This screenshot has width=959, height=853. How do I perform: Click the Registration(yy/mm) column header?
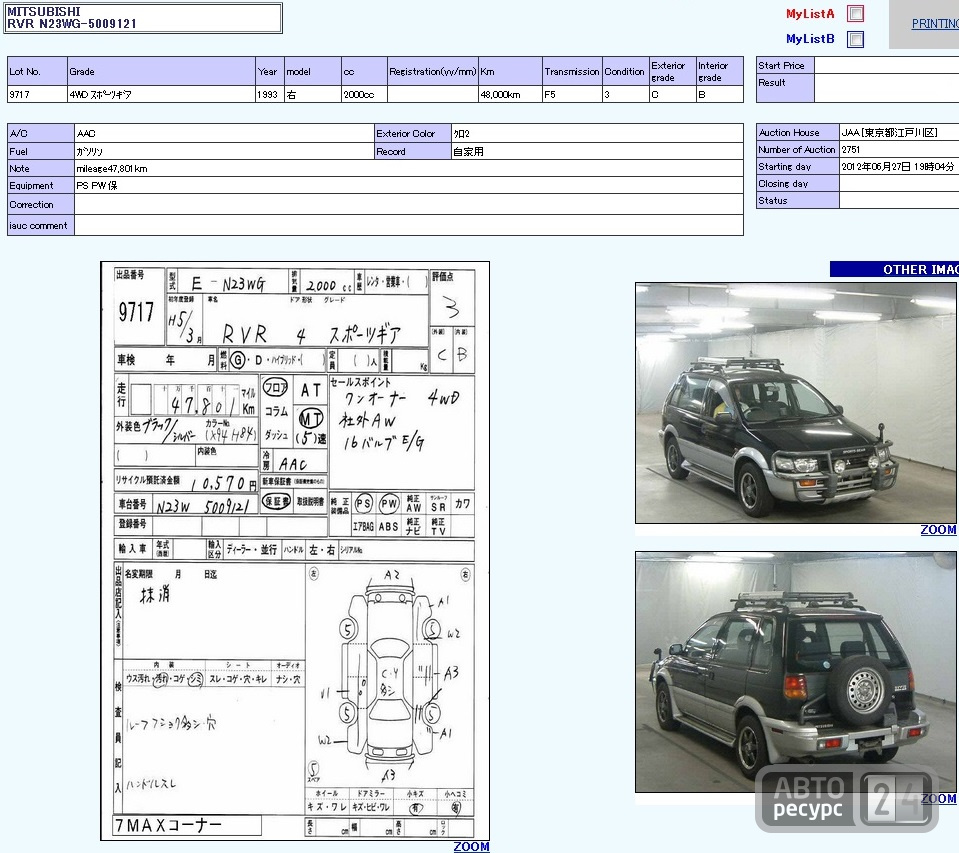432,72
